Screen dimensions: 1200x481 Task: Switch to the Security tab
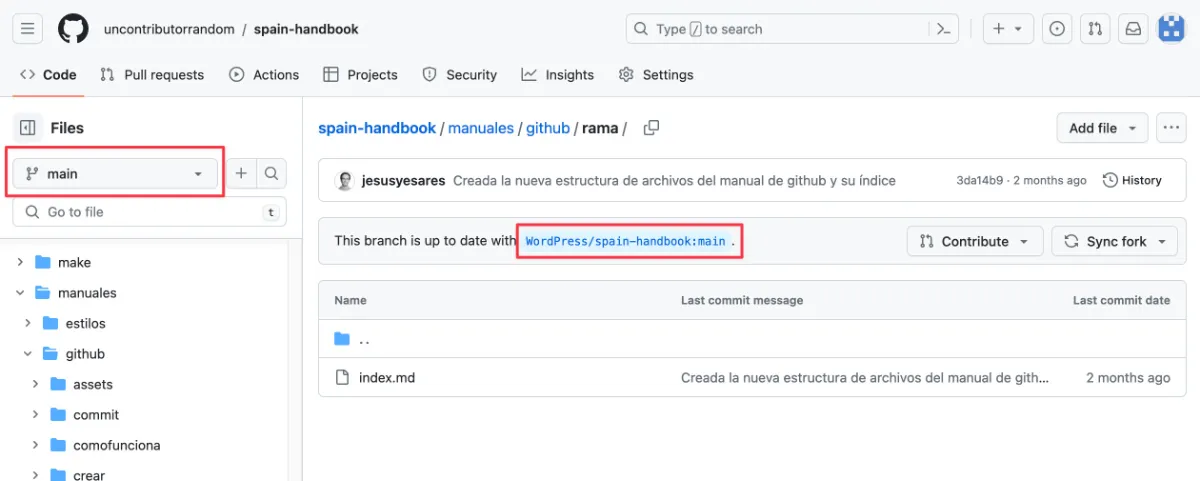(x=460, y=74)
